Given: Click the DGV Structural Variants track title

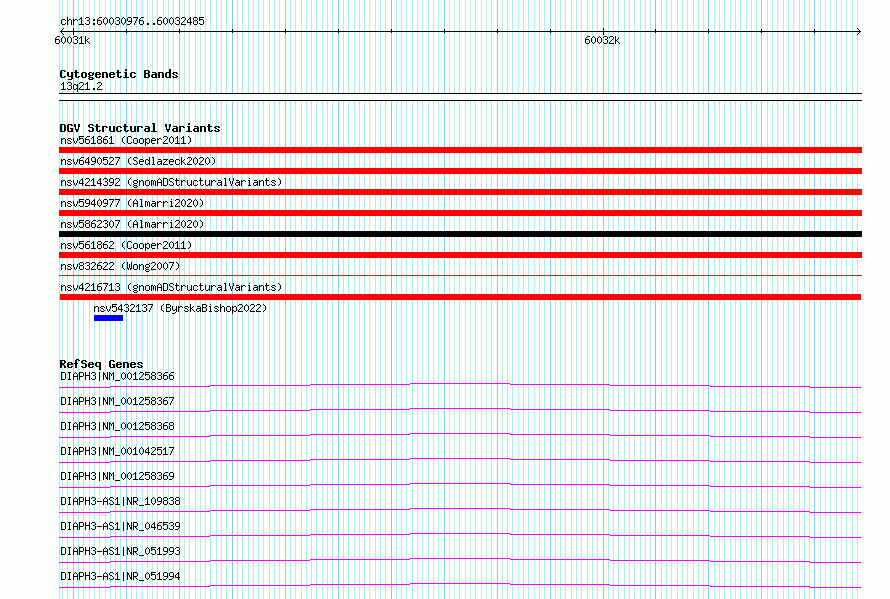Looking at the screenshot, I should click(140, 128).
